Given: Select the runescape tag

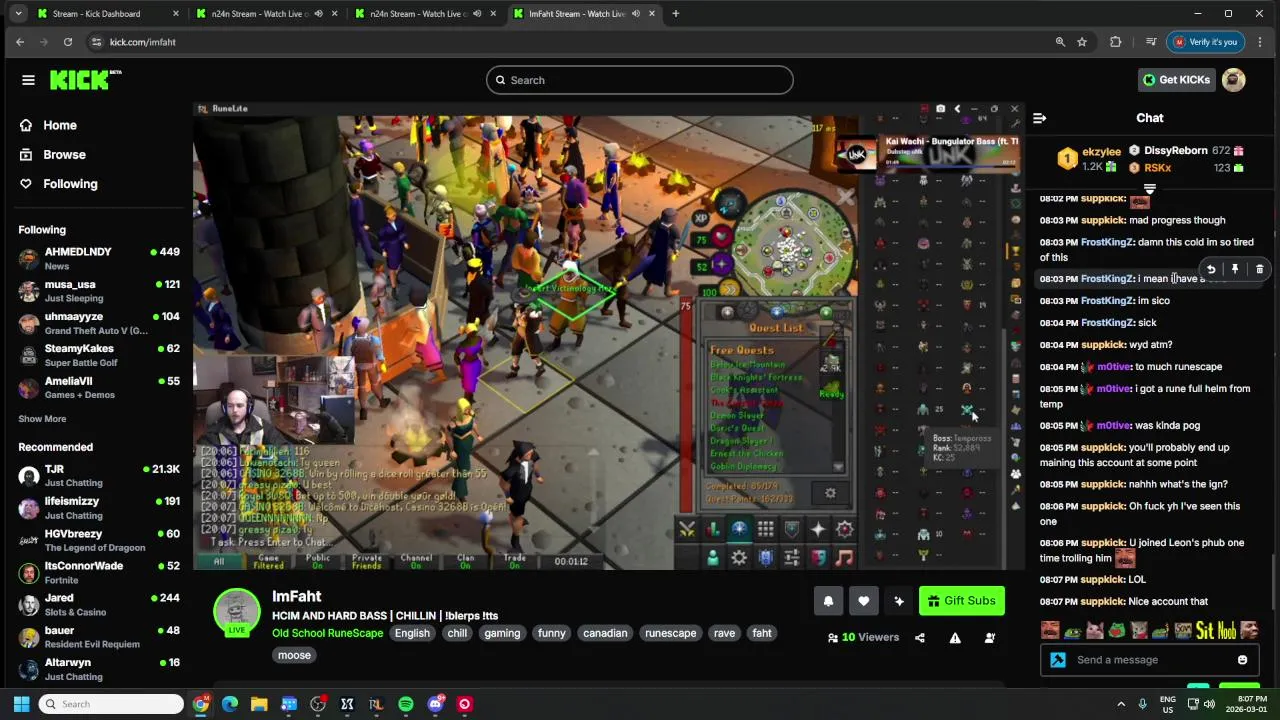Looking at the screenshot, I should 670,633.
